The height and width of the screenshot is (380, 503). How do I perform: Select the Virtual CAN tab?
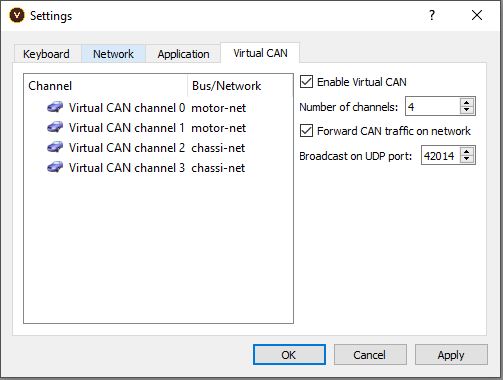(x=260, y=53)
